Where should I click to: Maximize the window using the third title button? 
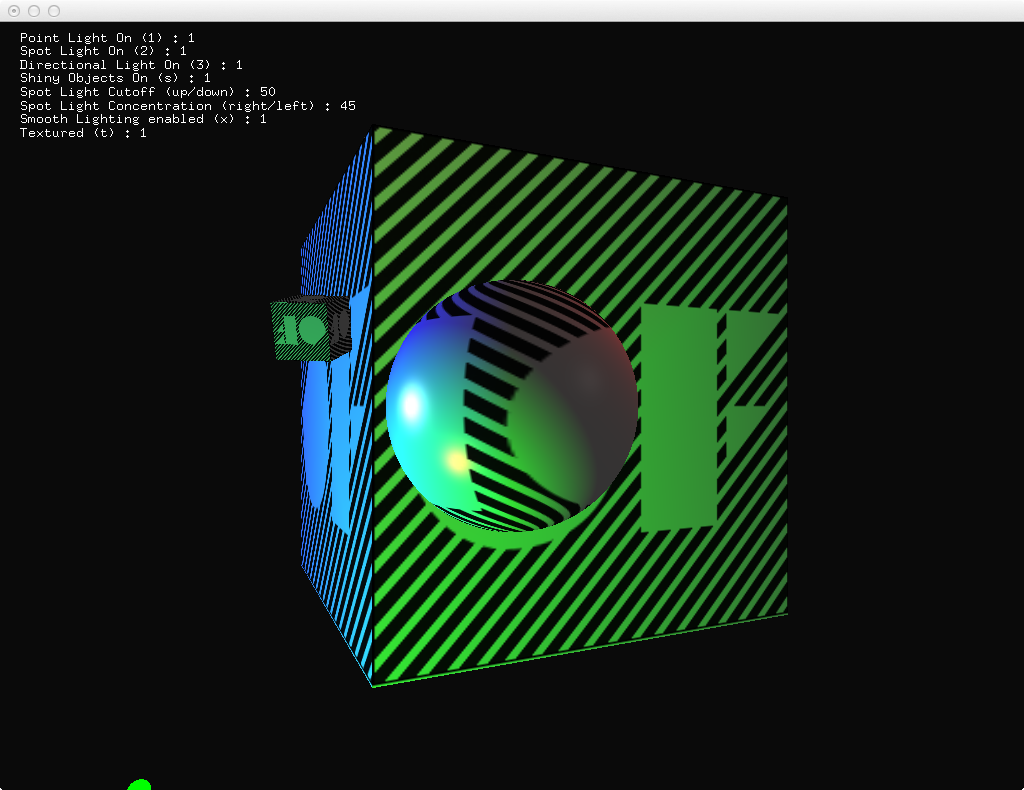(54, 11)
